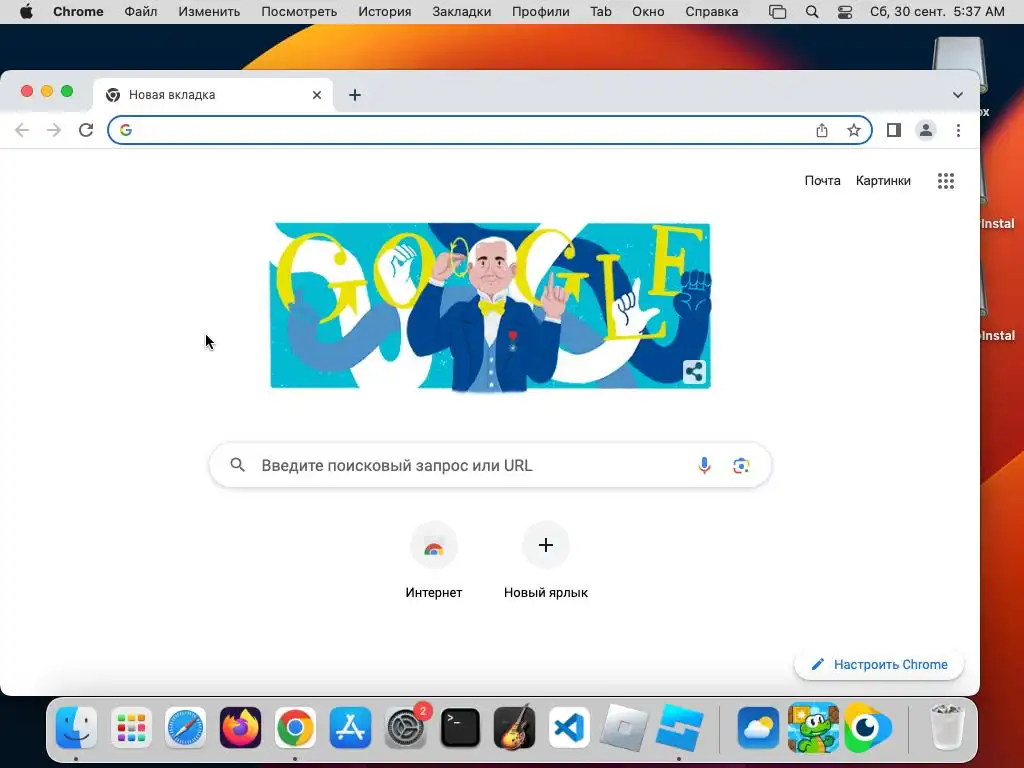Open the Посмотреть menu
Screen dimensions: 1024x768
pos(299,12)
